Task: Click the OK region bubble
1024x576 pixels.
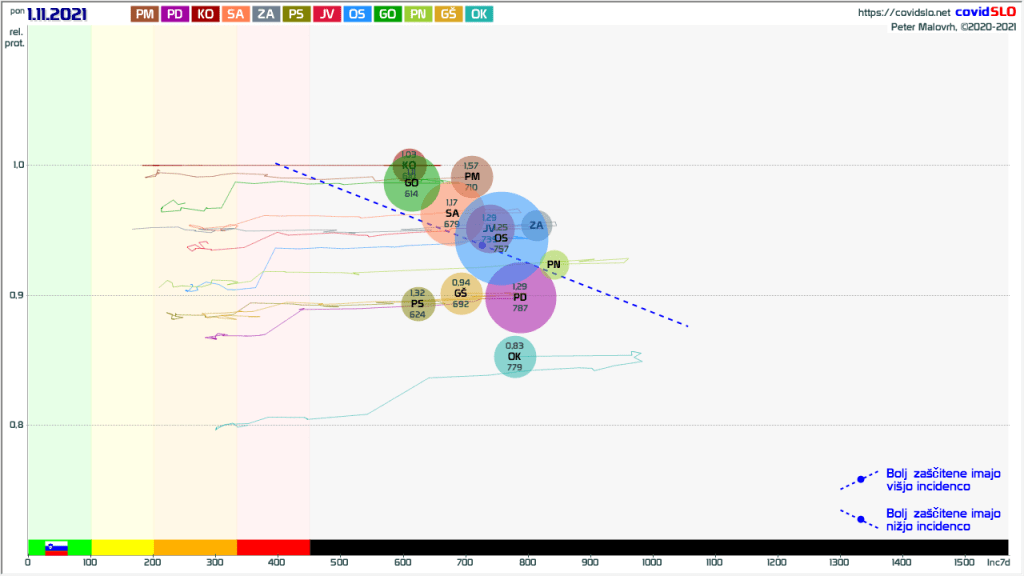Action: (x=515, y=357)
